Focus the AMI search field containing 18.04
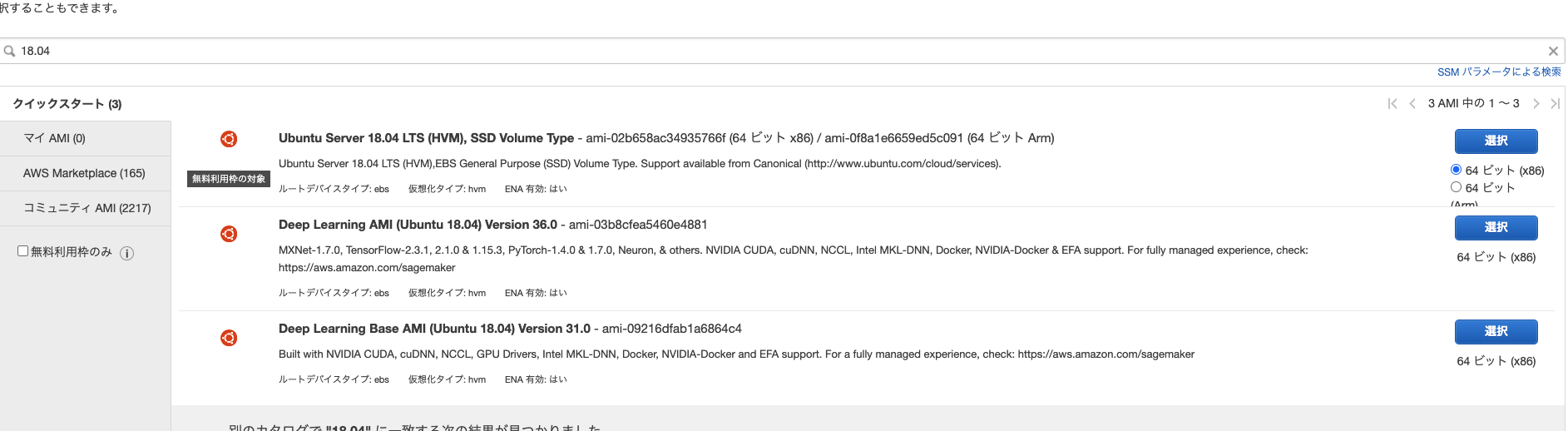Viewport: 1568px width, 431px height. coord(782,51)
